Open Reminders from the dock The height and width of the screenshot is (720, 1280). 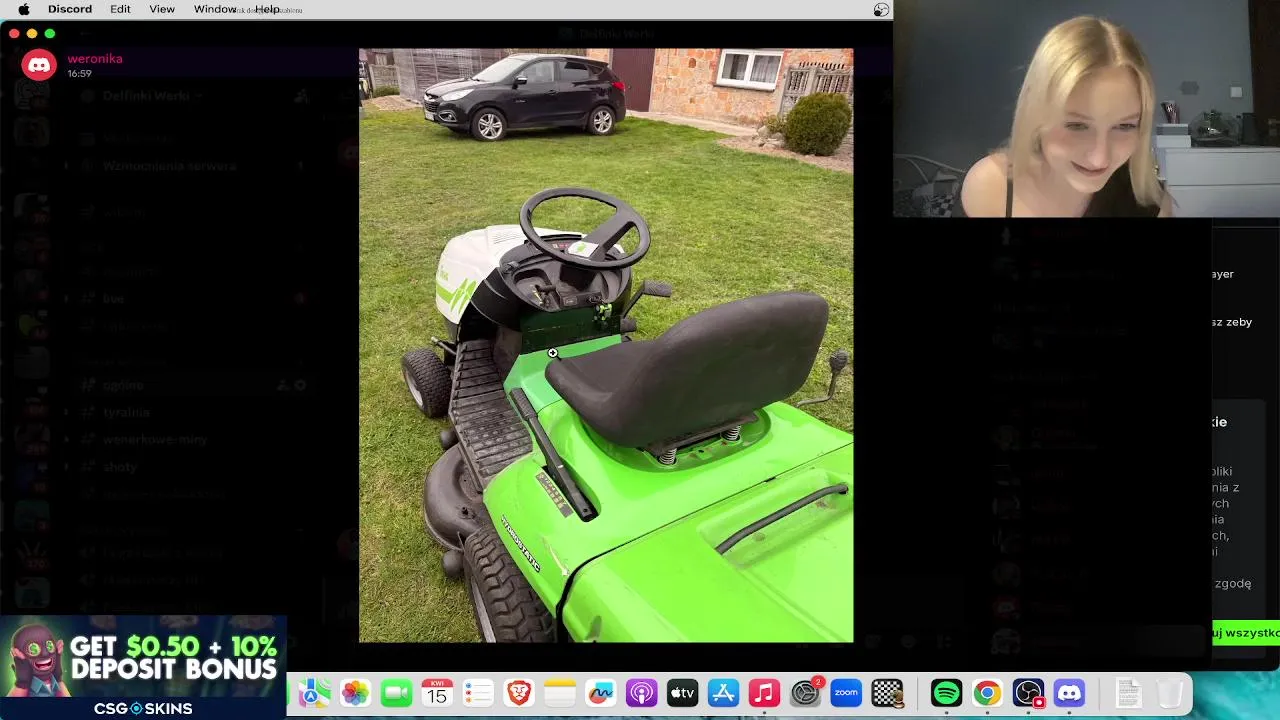(478, 693)
